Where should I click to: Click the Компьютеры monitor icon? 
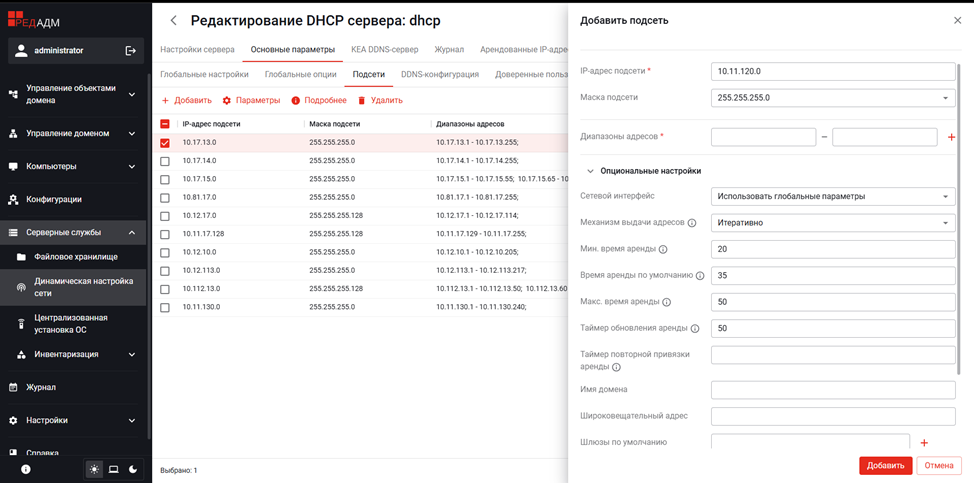tap(12, 166)
